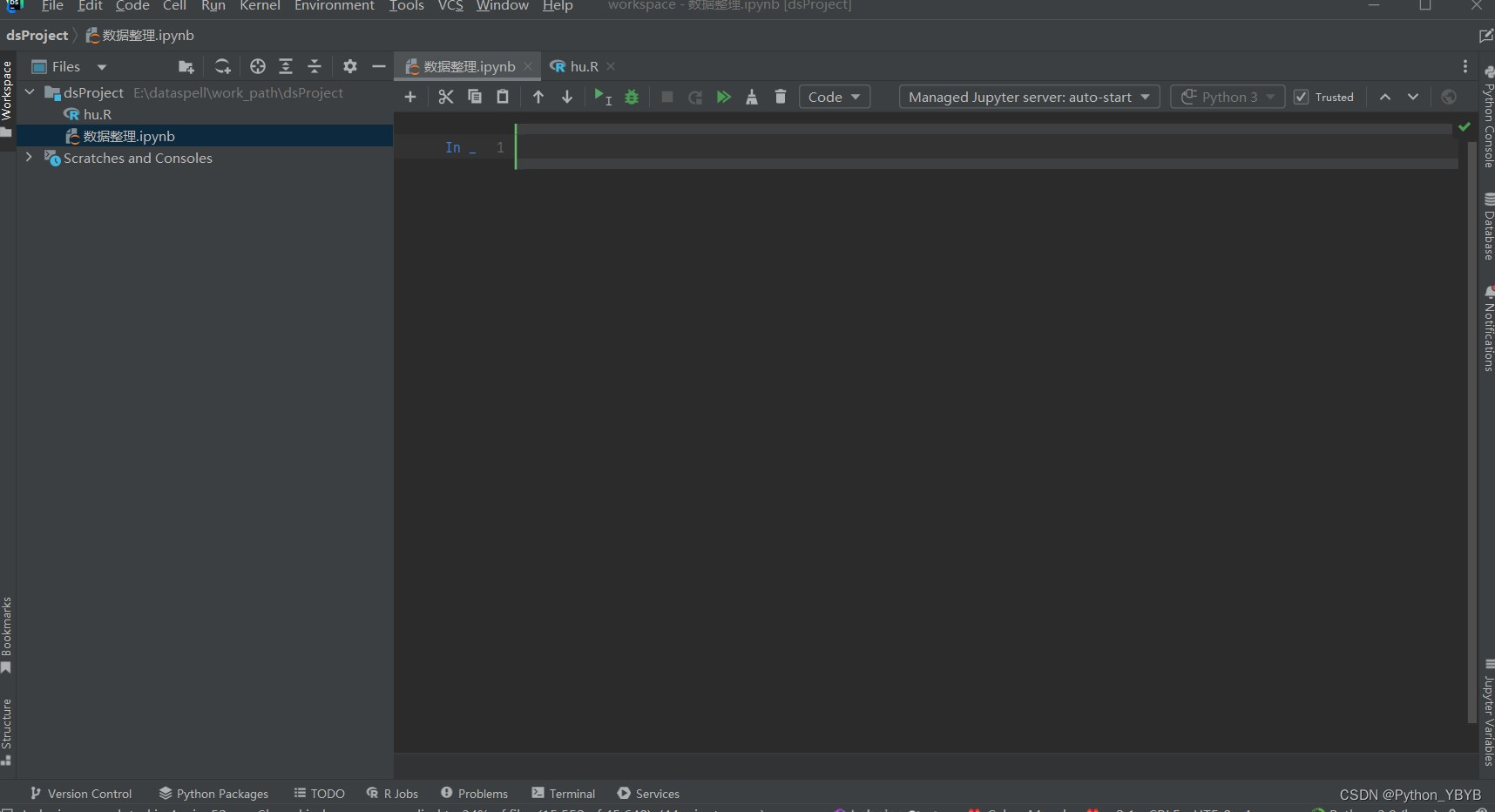Click the green inspection checkmark
Screen dimensions: 1495x812
point(1465,127)
